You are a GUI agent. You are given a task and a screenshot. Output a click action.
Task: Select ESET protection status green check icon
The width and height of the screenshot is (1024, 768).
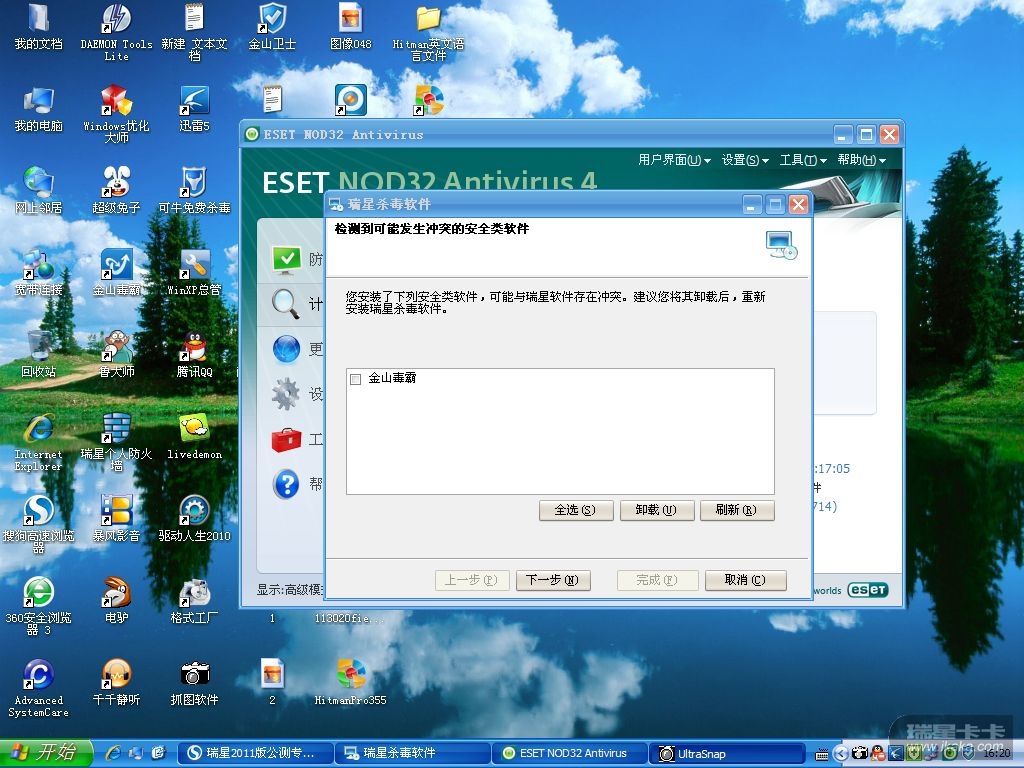286,259
